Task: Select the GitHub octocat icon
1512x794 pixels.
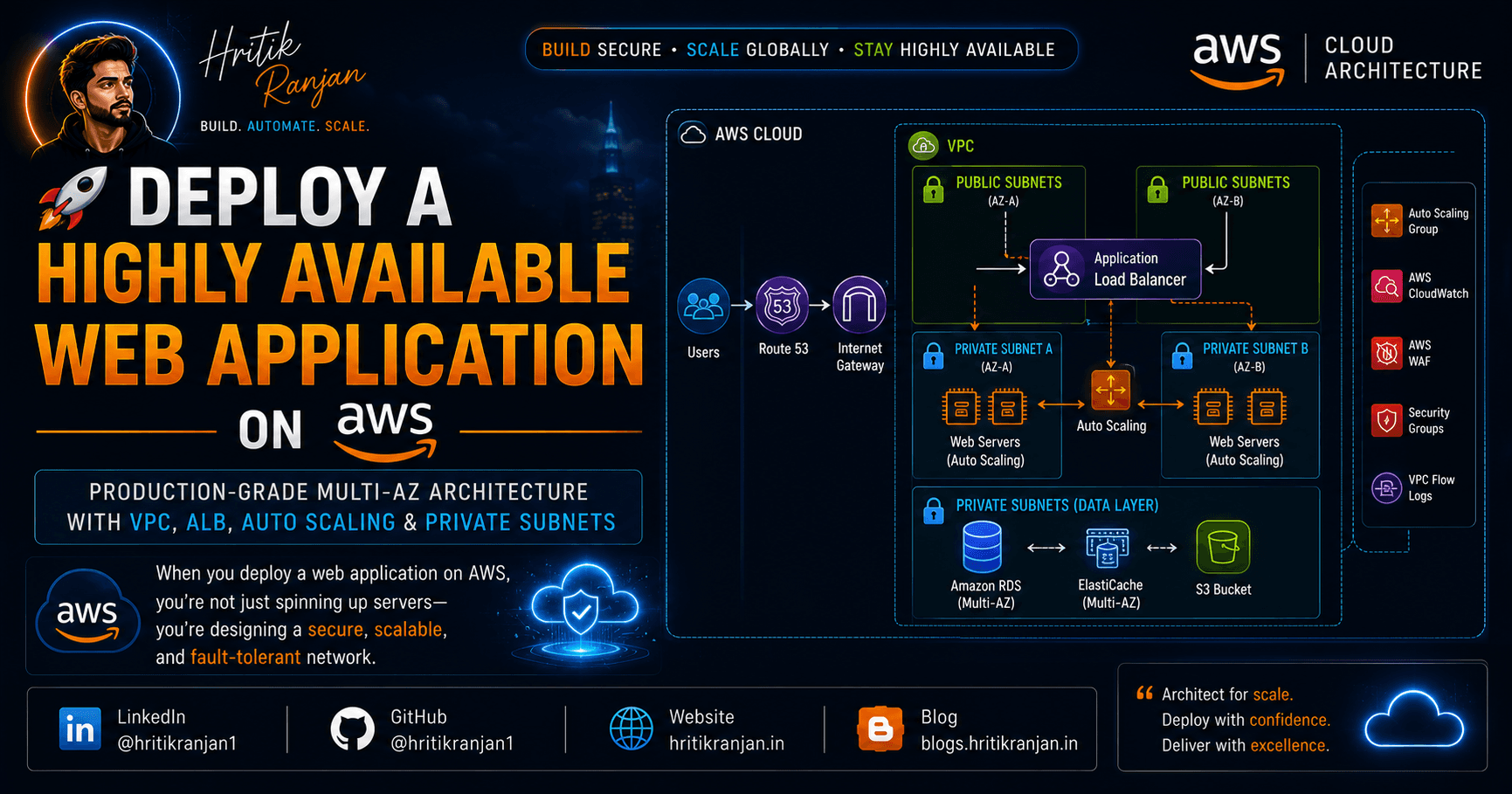Action: pyautogui.click(x=352, y=728)
